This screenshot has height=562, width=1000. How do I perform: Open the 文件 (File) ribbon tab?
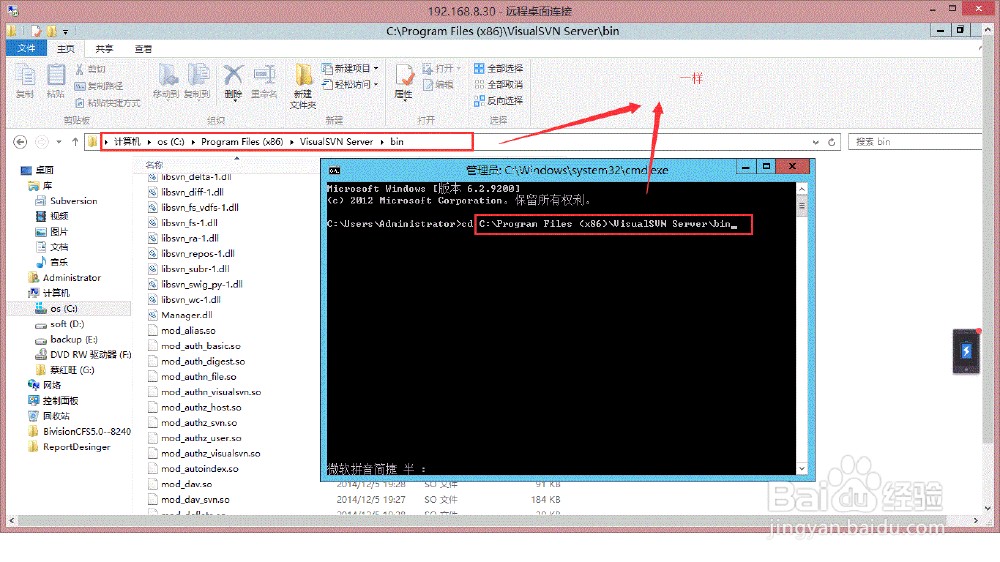(26, 48)
